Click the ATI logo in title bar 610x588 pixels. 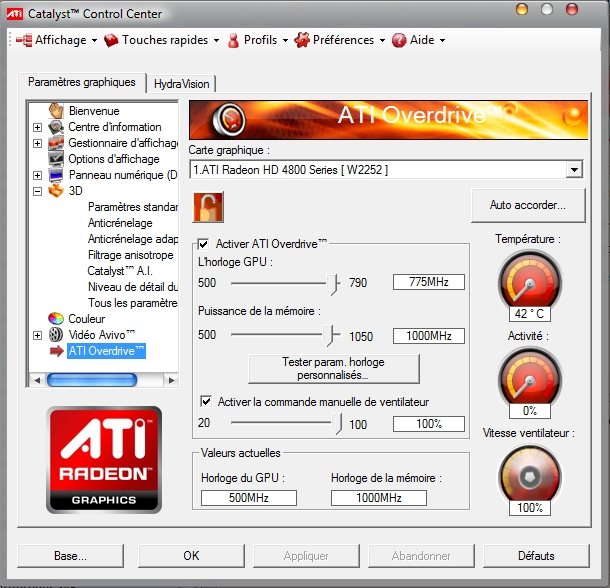coord(15,14)
